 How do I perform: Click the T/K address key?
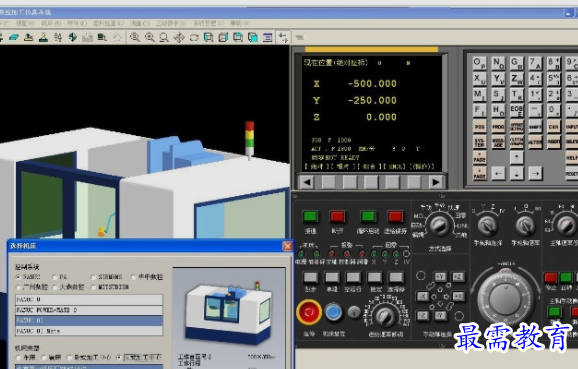[x=516, y=95]
